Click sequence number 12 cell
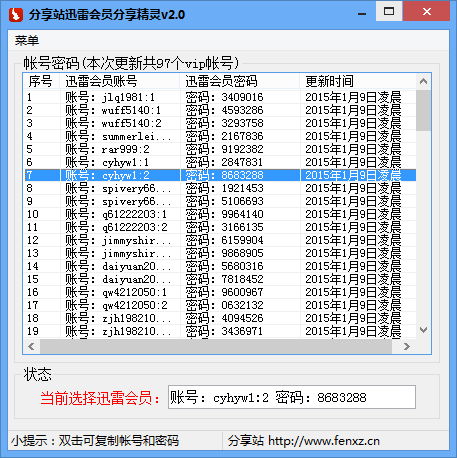Screen dimensions: 457x458 [33, 240]
